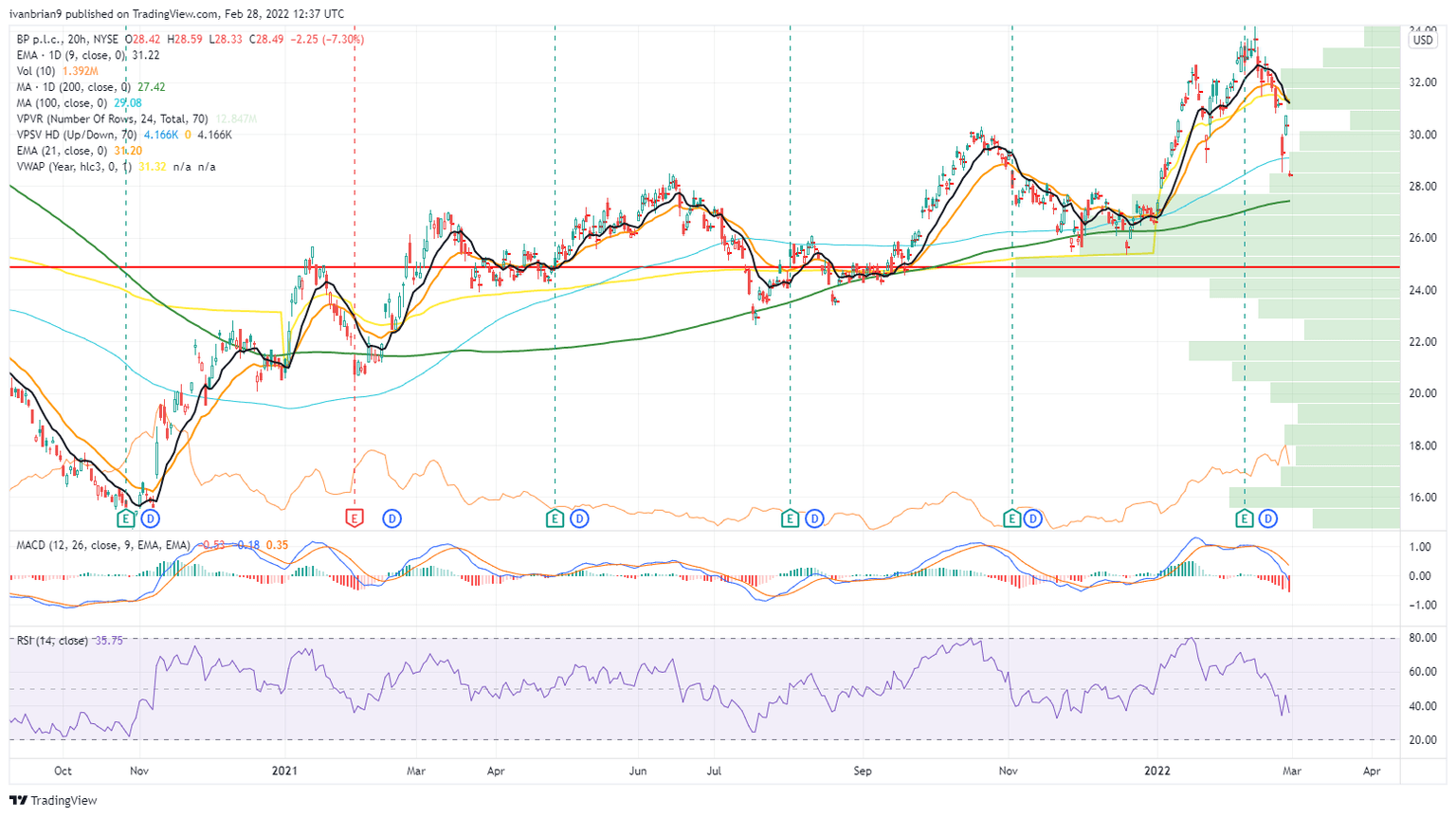Click the red earnings marker near February 2021

click(x=355, y=518)
